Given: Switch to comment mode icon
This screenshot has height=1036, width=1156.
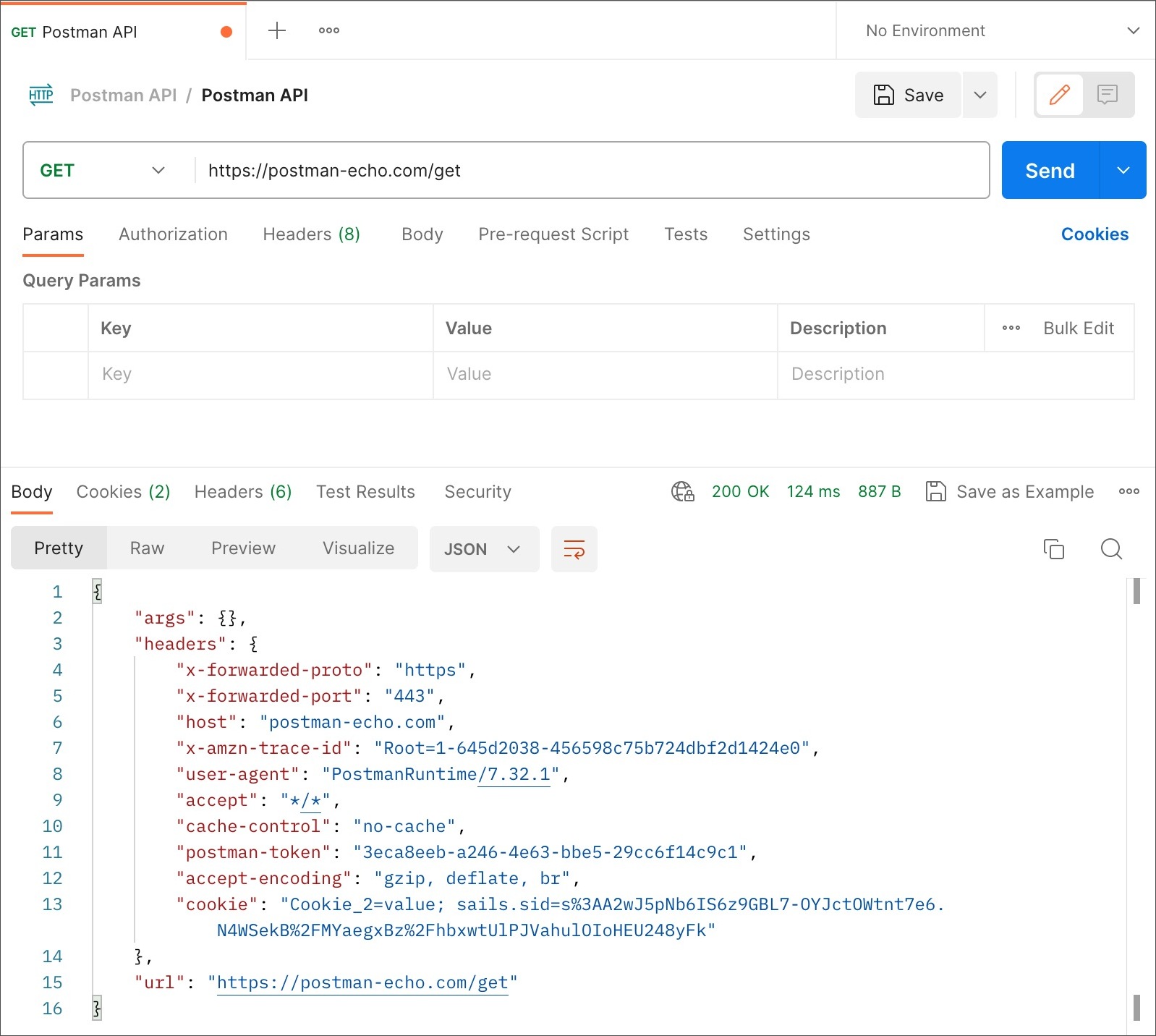Looking at the screenshot, I should click(1107, 95).
